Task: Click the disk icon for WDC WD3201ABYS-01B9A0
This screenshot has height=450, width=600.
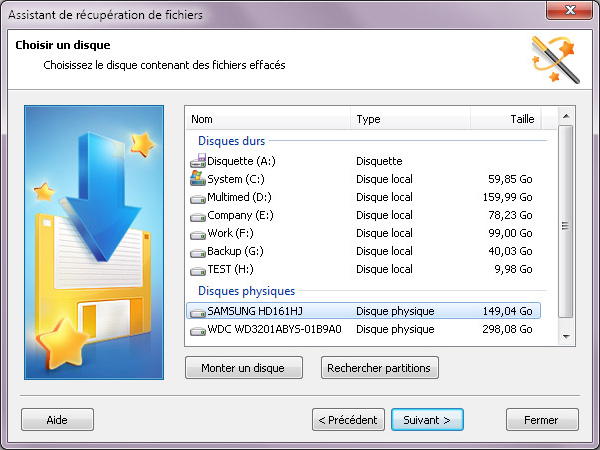Action: 198,330
